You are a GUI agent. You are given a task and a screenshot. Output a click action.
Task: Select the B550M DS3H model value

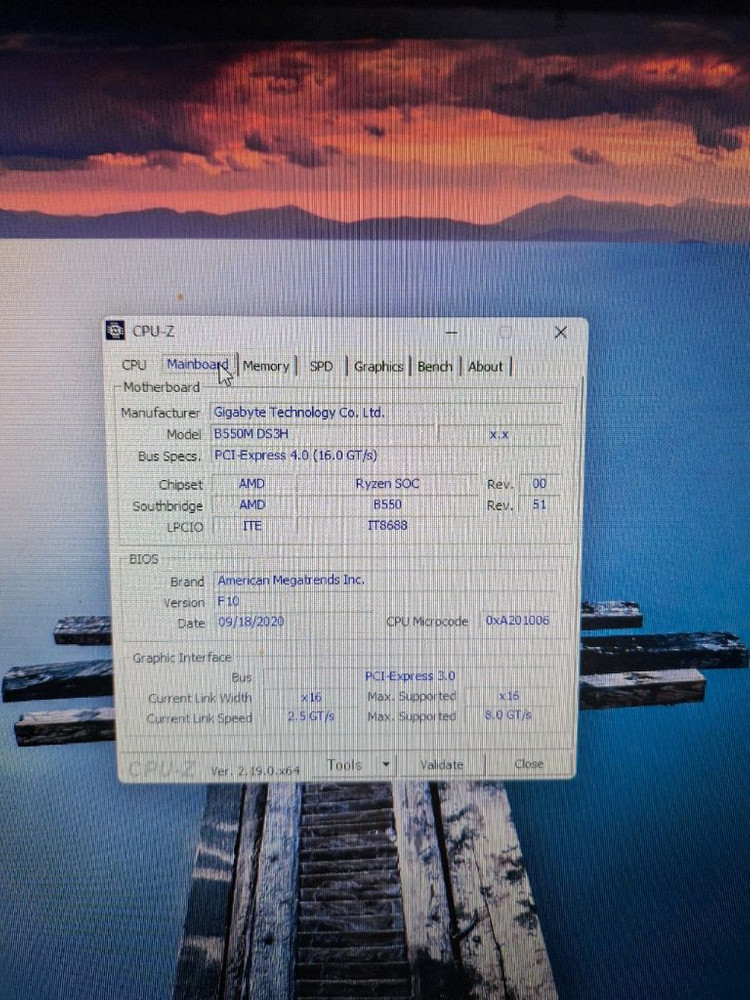323,434
